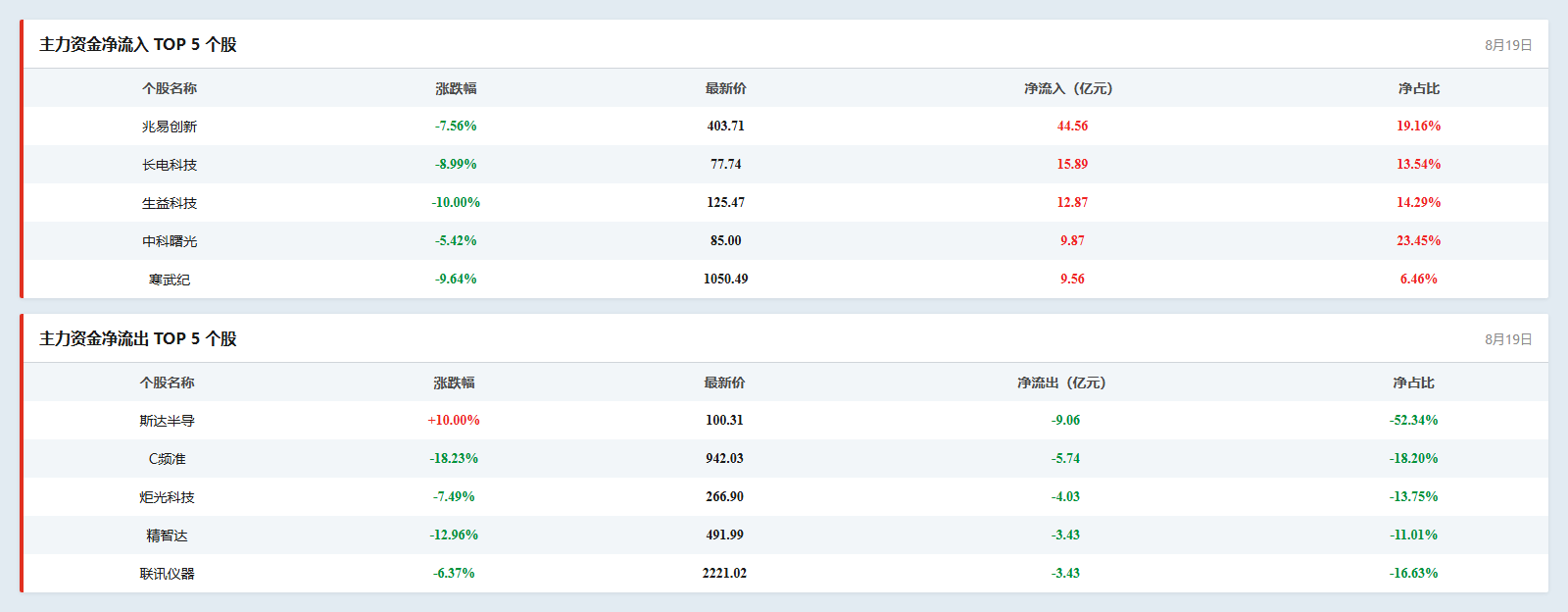Click the net ratio -11.01%

point(1414,535)
